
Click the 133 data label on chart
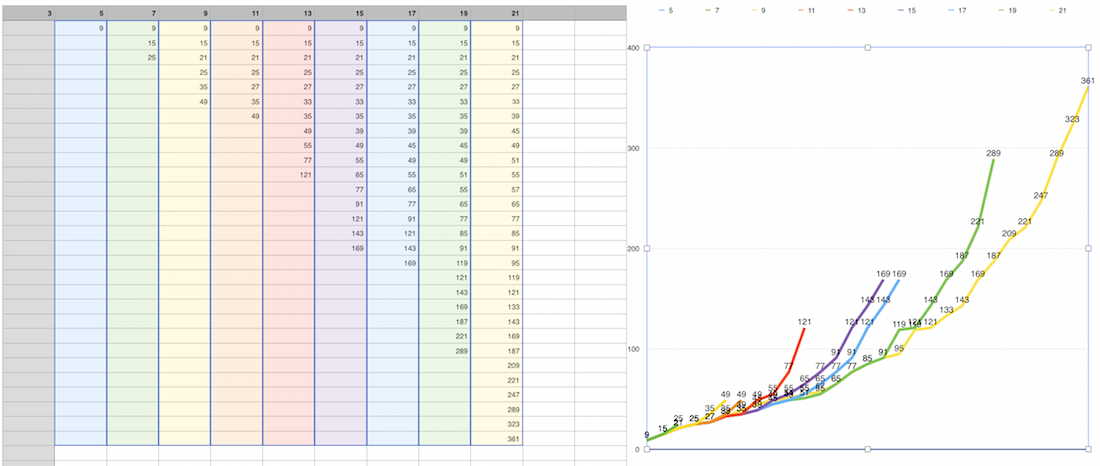tap(946, 309)
